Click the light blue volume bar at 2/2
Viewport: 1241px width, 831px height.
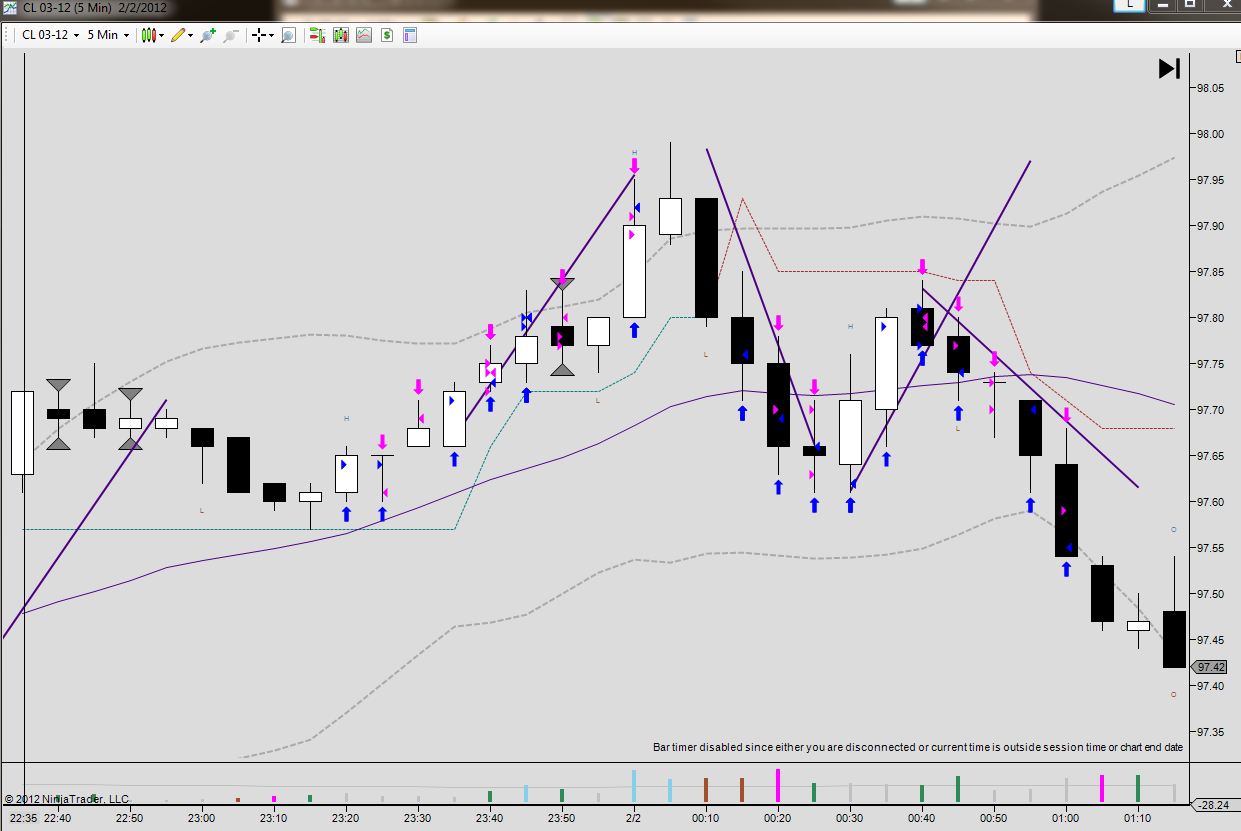pyautogui.click(x=634, y=785)
